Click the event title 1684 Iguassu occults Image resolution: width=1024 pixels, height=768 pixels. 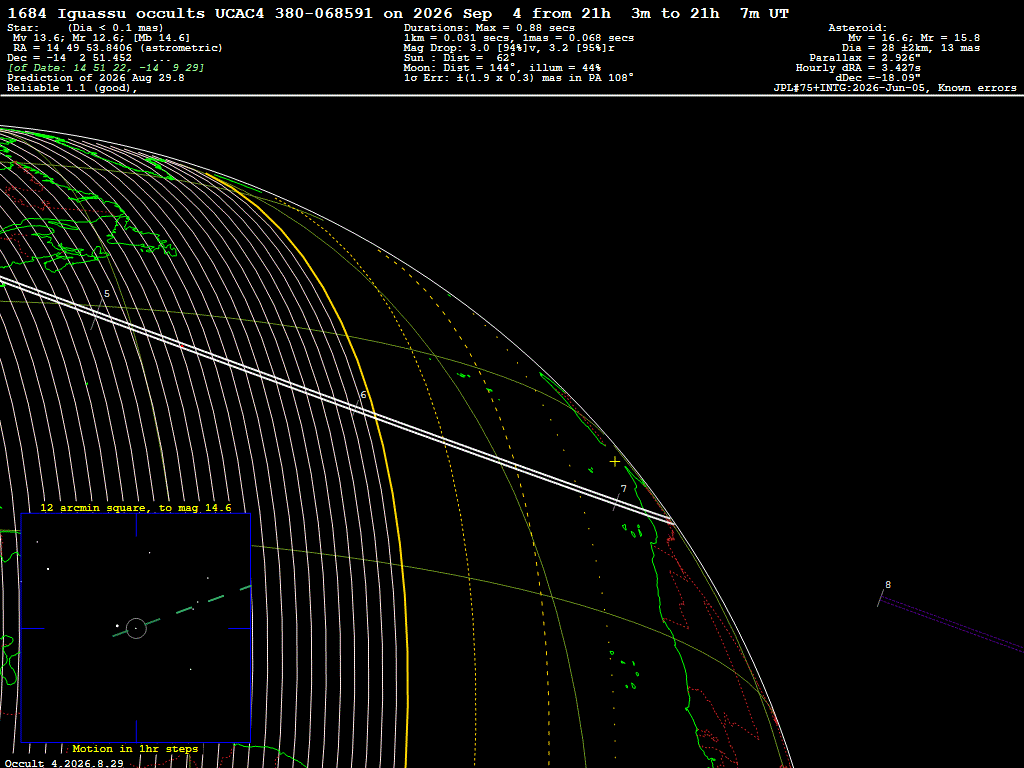(x=106, y=14)
